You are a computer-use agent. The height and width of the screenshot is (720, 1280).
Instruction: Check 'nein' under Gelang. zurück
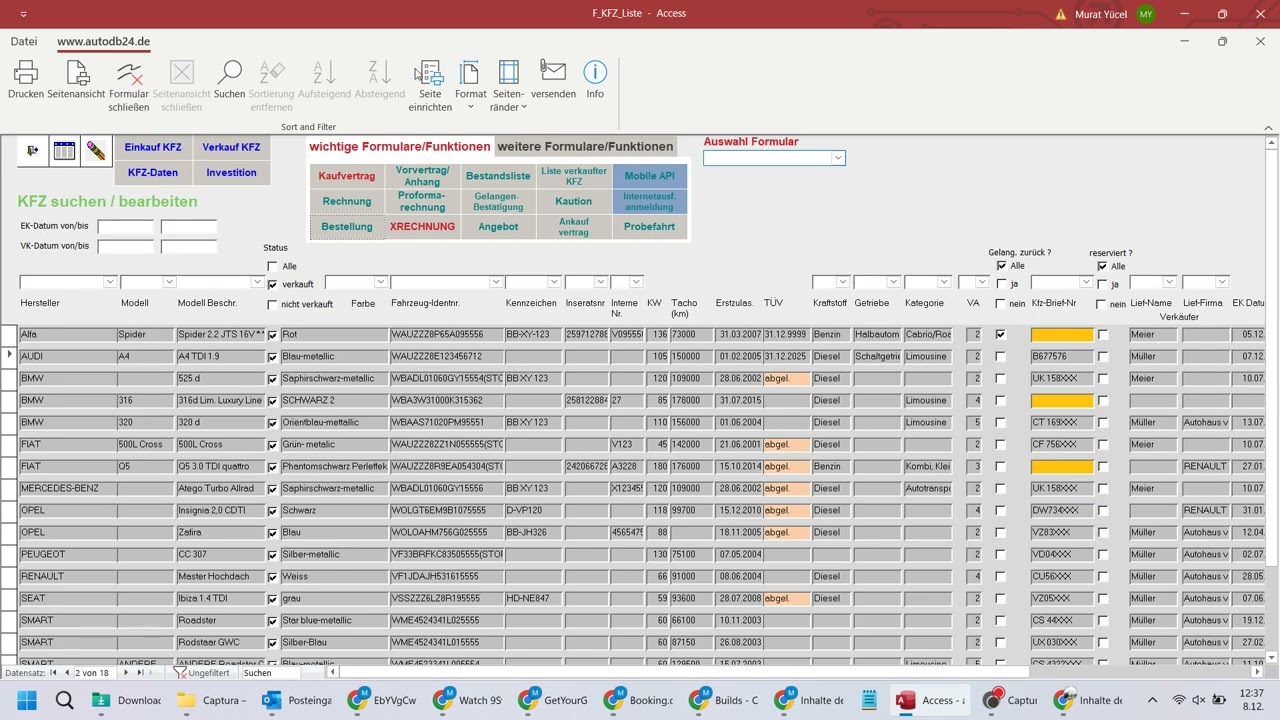(x=1002, y=304)
